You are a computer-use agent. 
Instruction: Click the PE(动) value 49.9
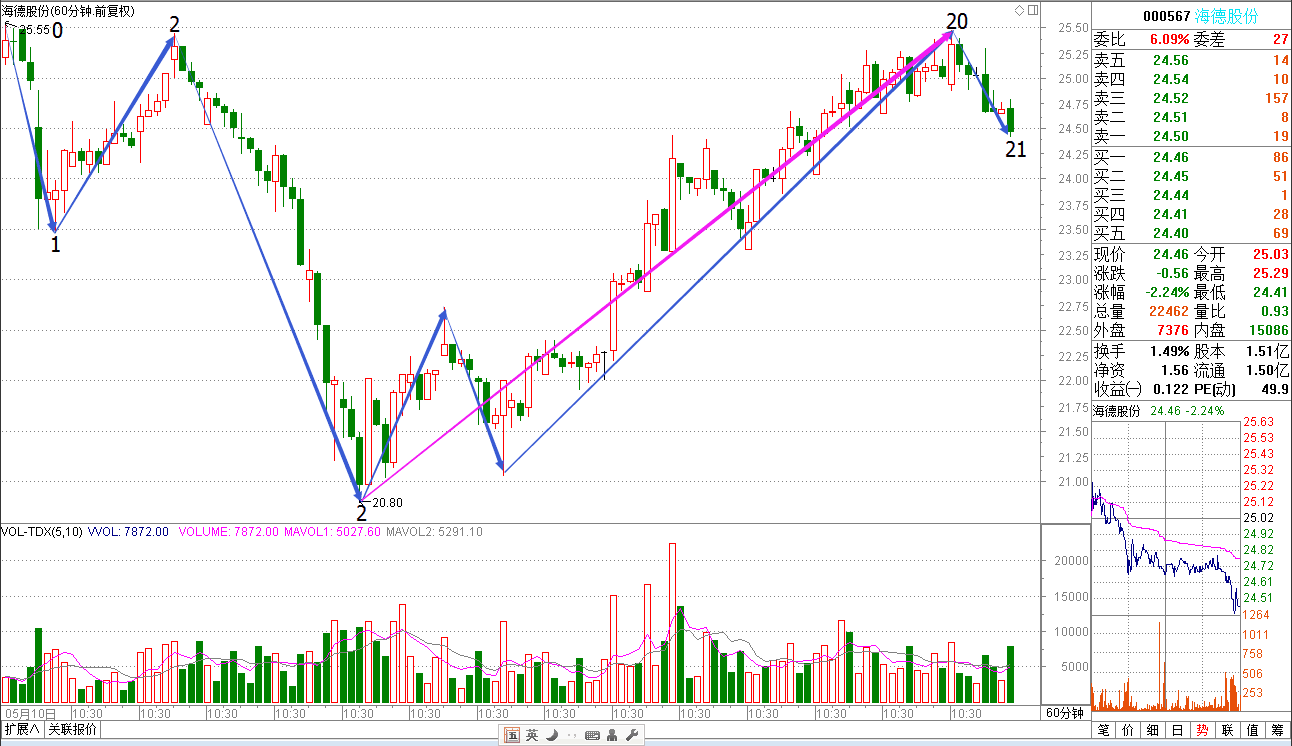point(1273,389)
